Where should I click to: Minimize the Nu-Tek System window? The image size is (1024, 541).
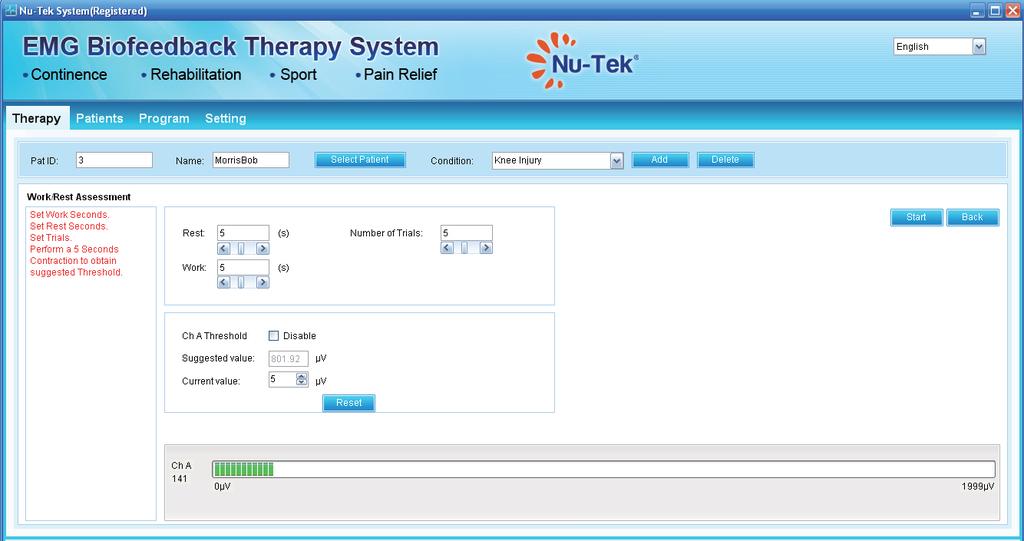pos(978,10)
